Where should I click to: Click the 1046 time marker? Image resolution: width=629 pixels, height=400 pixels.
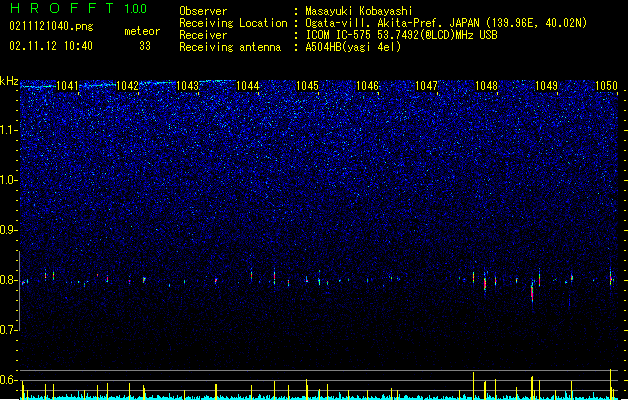pyautogui.click(x=367, y=86)
